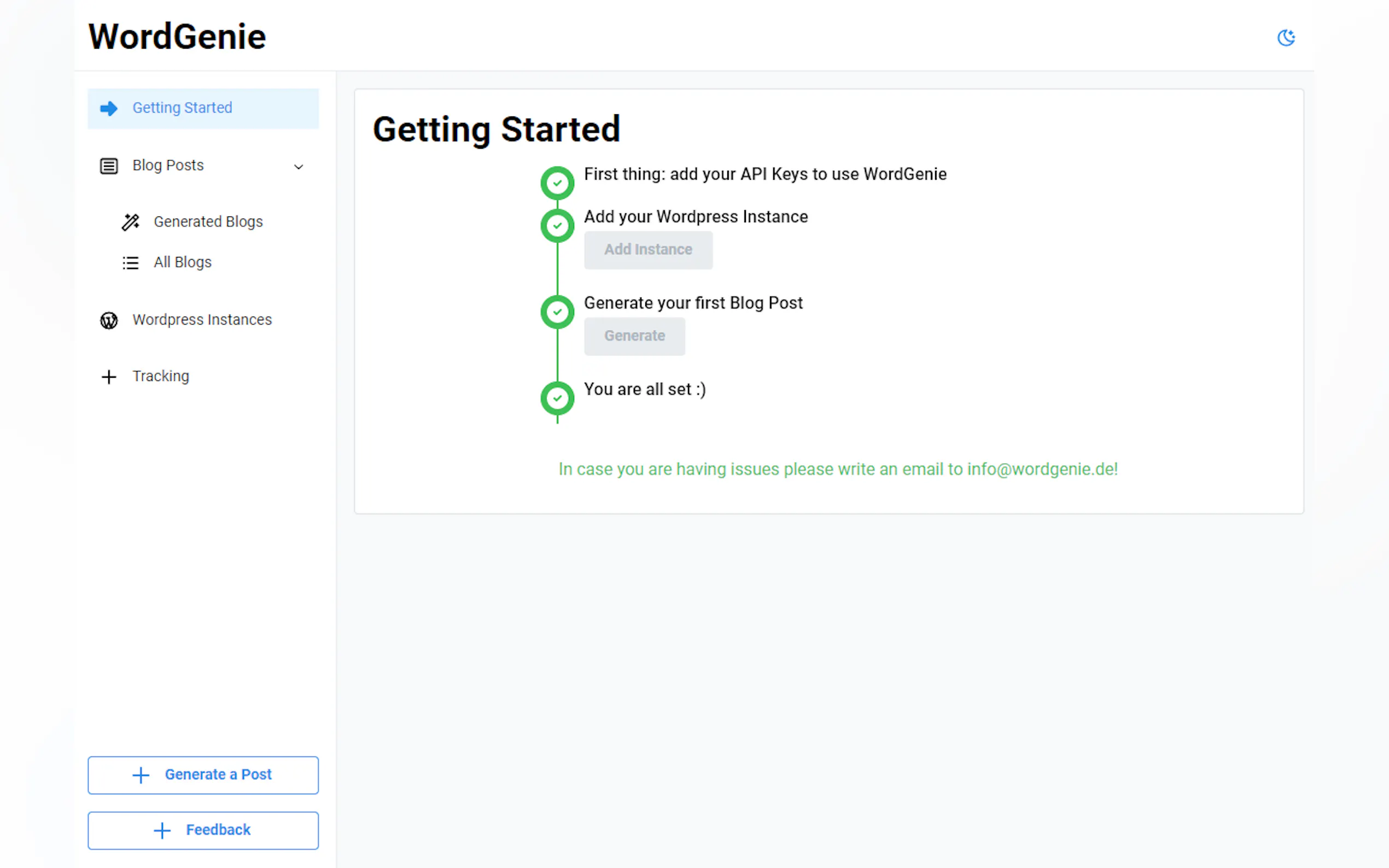1389x868 pixels.
Task: Toggle dark mode with the moon icon
Action: click(1286, 38)
